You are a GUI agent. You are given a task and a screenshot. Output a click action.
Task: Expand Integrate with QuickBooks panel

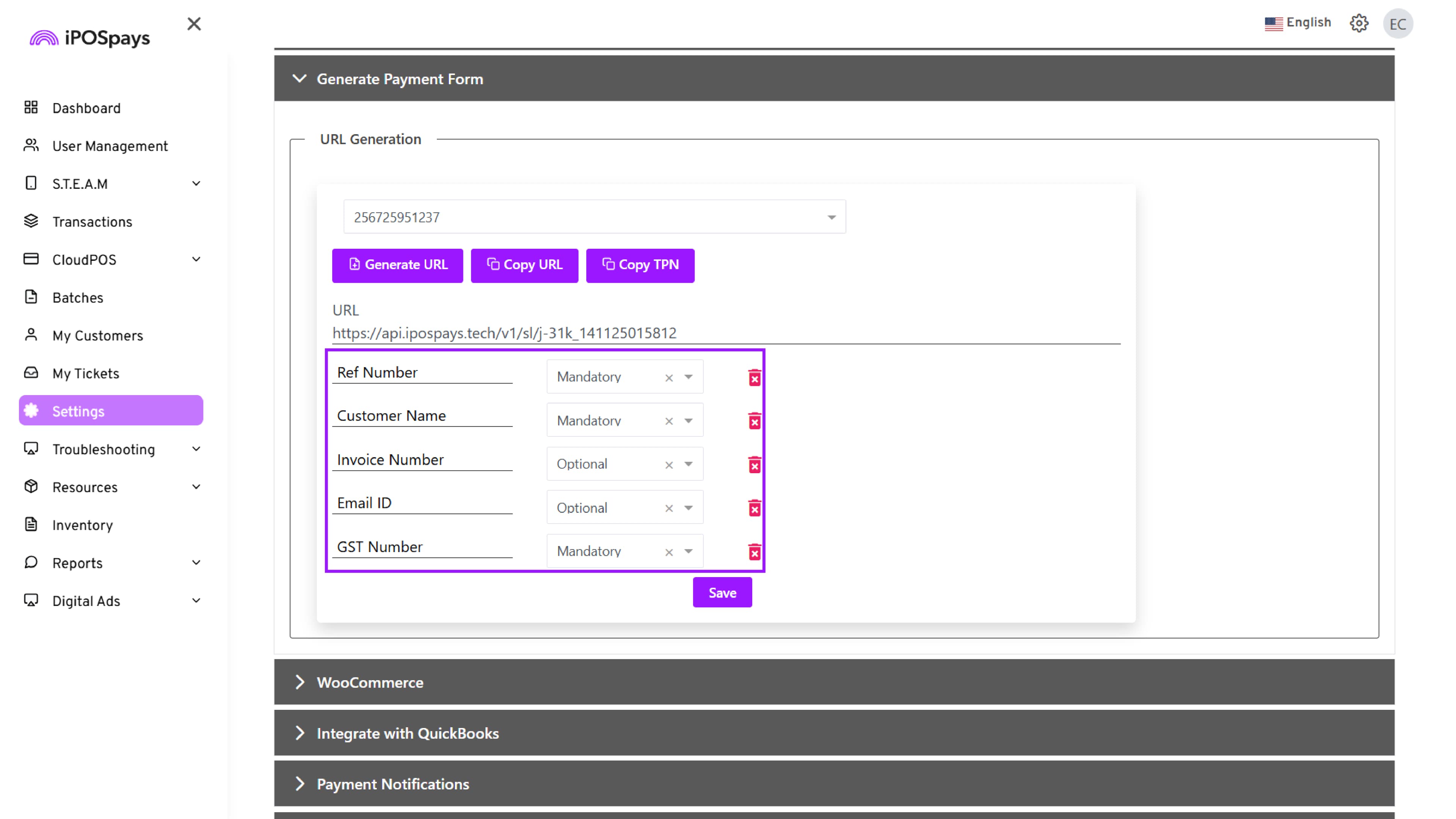[x=407, y=733]
